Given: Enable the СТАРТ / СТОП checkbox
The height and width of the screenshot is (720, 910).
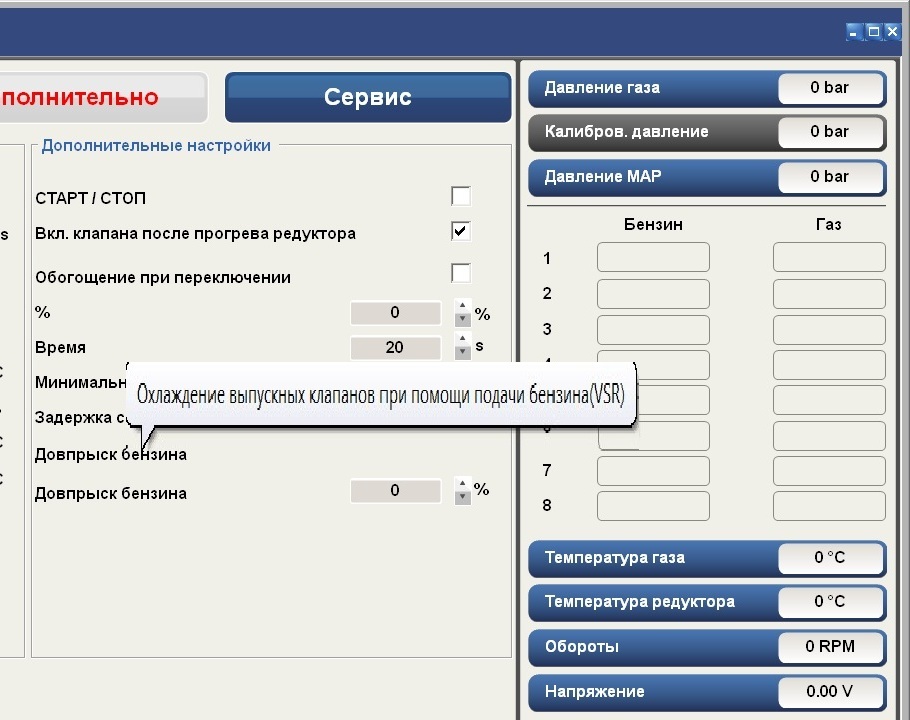Looking at the screenshot, I should [460, 196].
